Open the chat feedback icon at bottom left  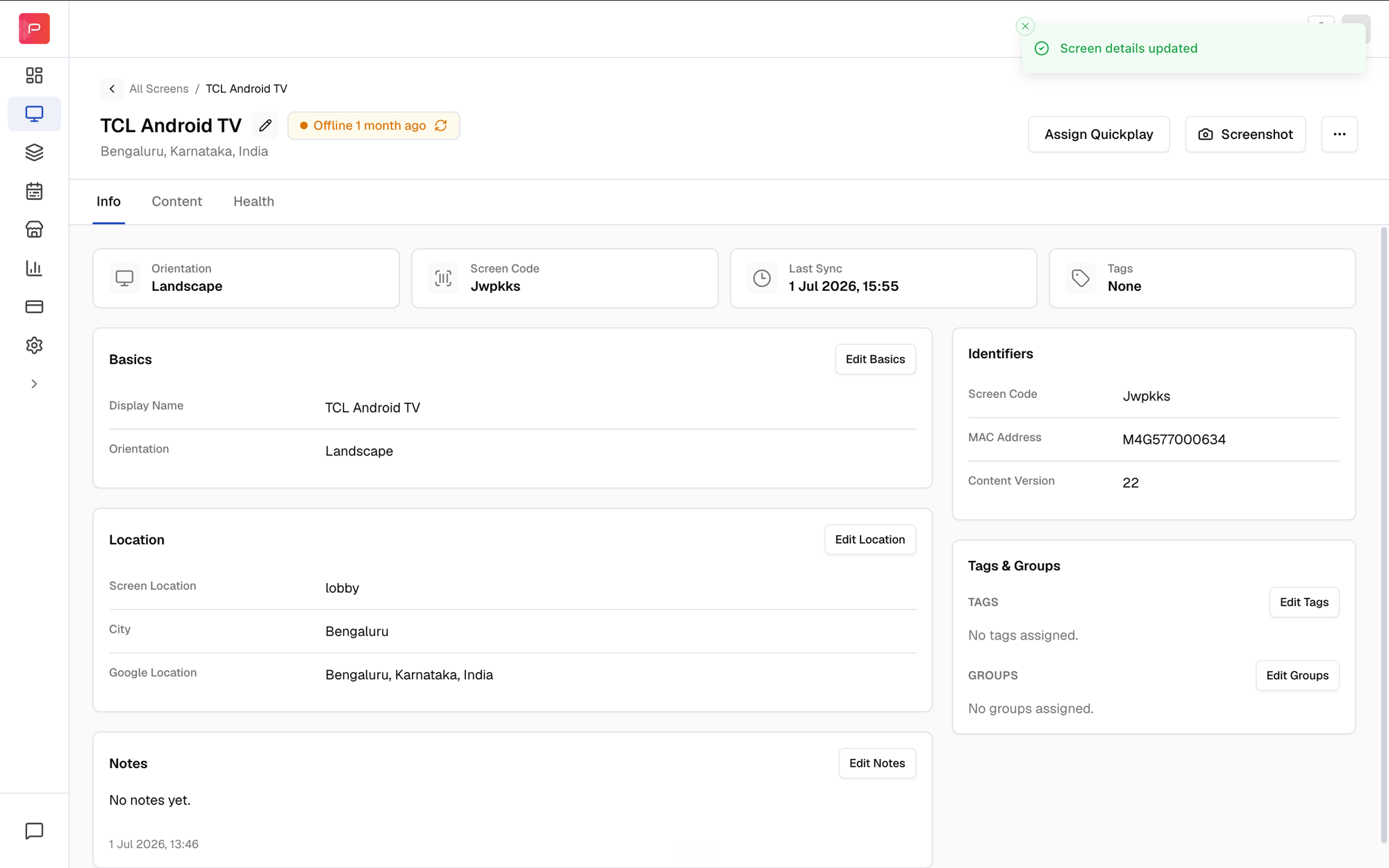[x=34, y=831]
